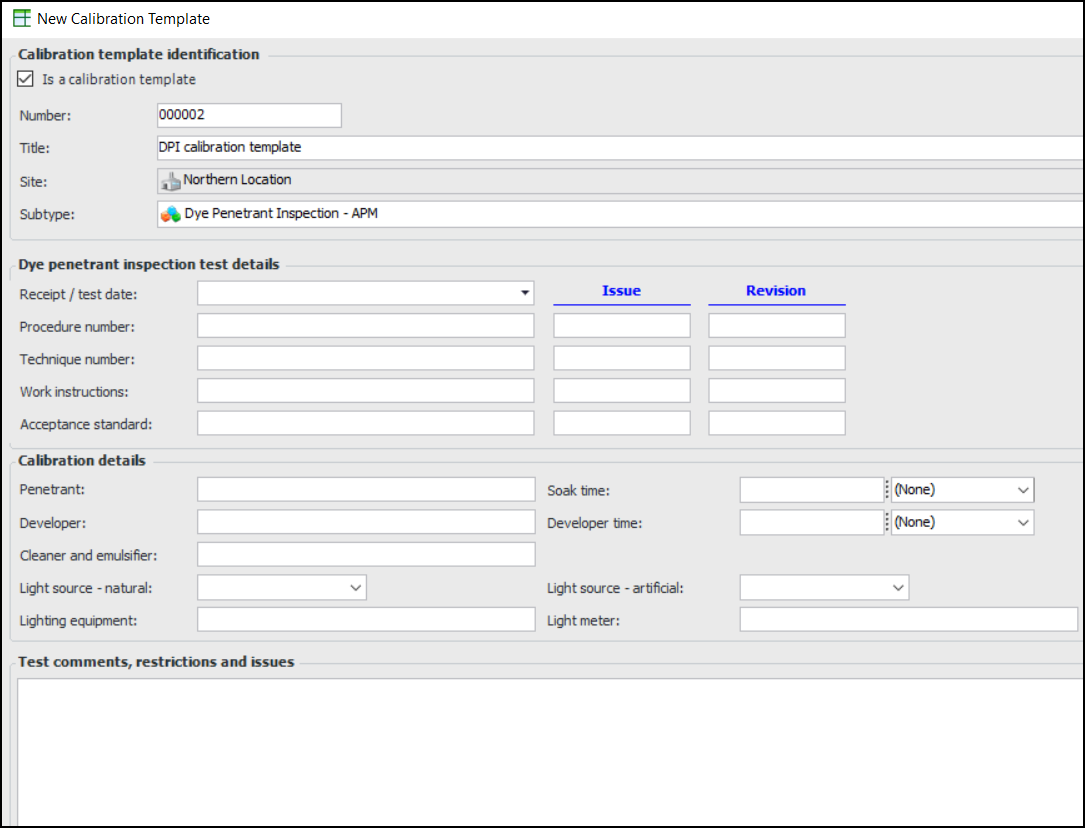
Task: Click the Technique number Issue field
Action: coord(621,359)
